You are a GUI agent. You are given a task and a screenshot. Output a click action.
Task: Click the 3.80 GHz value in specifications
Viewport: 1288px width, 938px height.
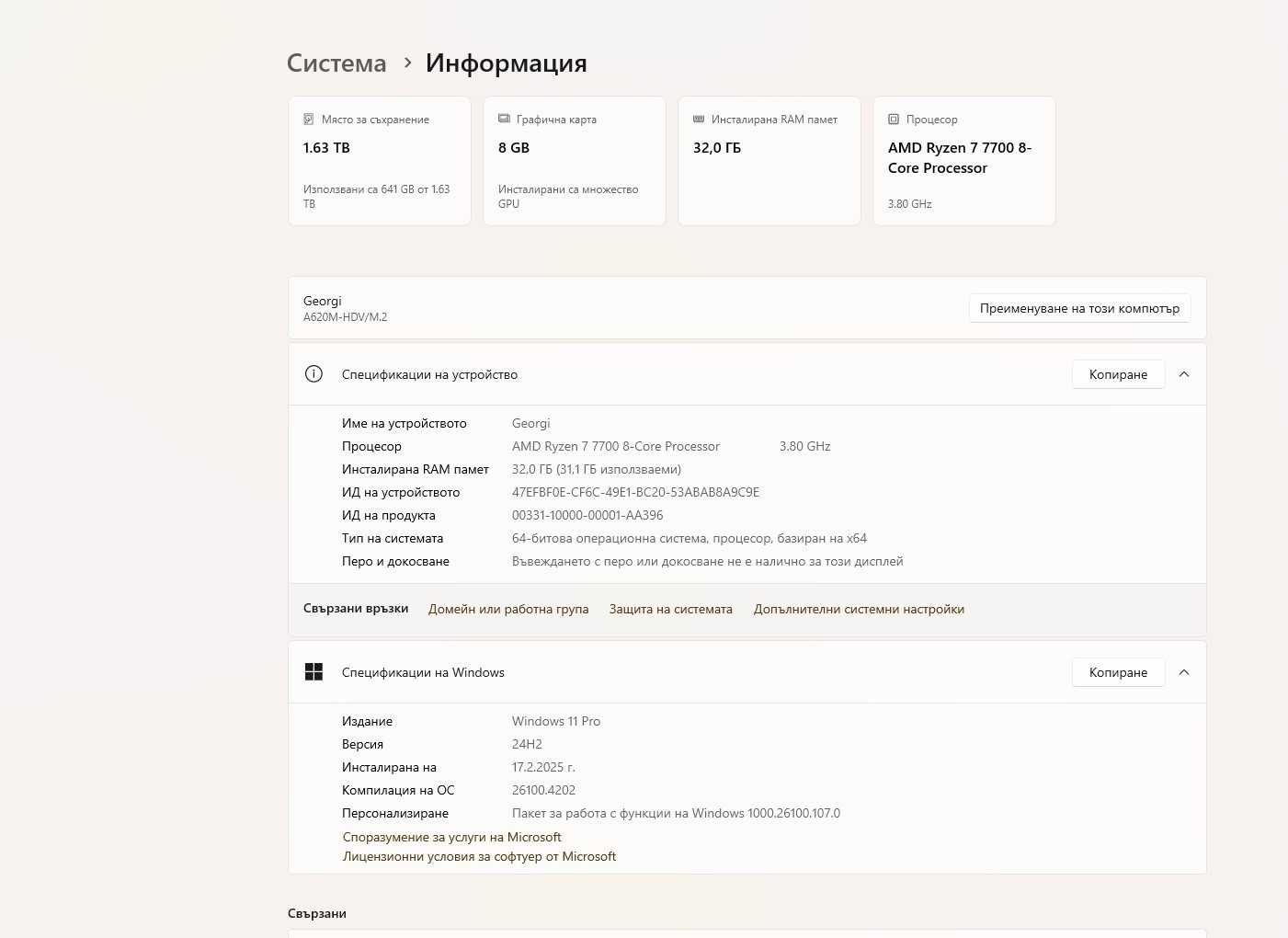point(804,446)
